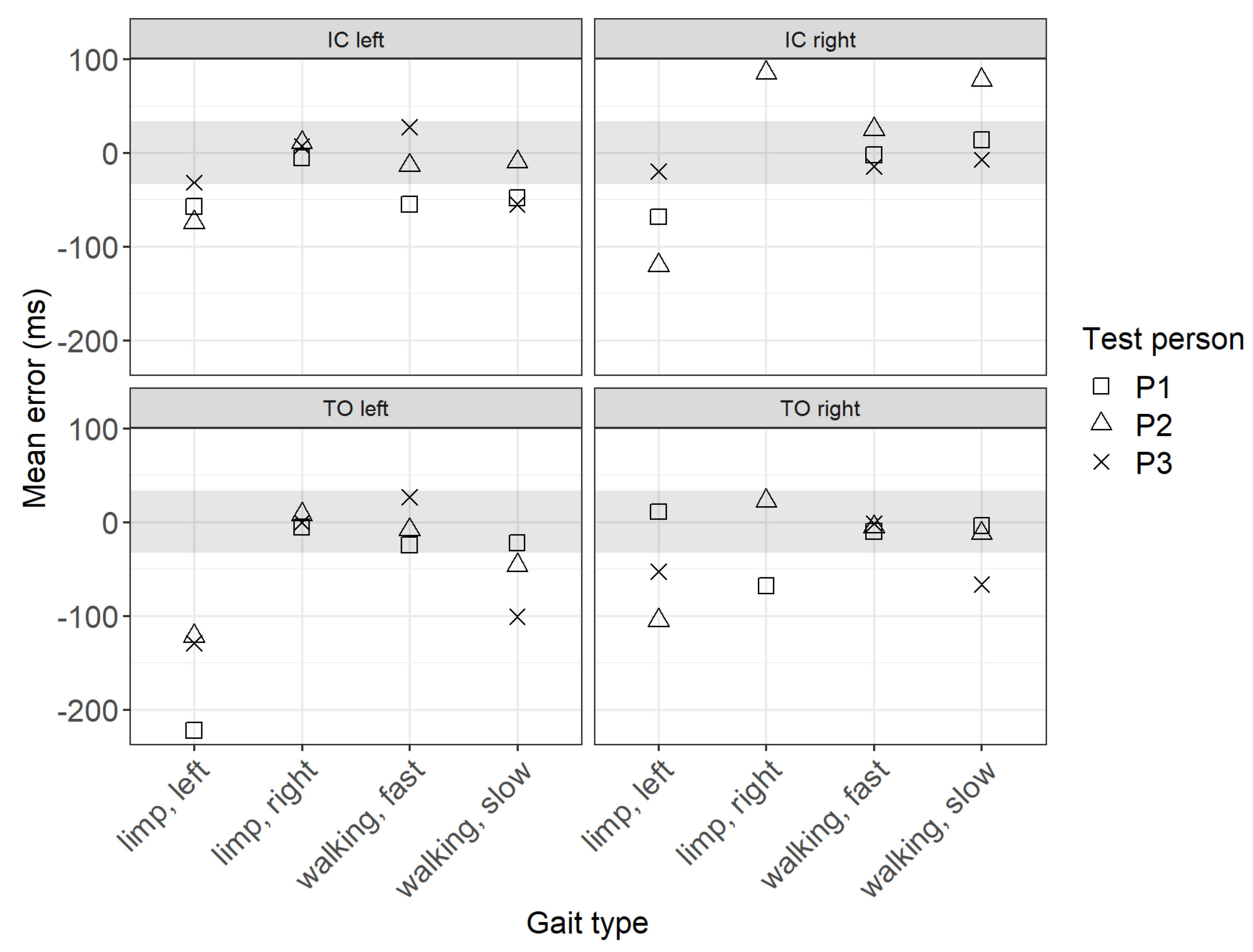
Task: Click the Mean error (ms) axis title
Action: 35,398
